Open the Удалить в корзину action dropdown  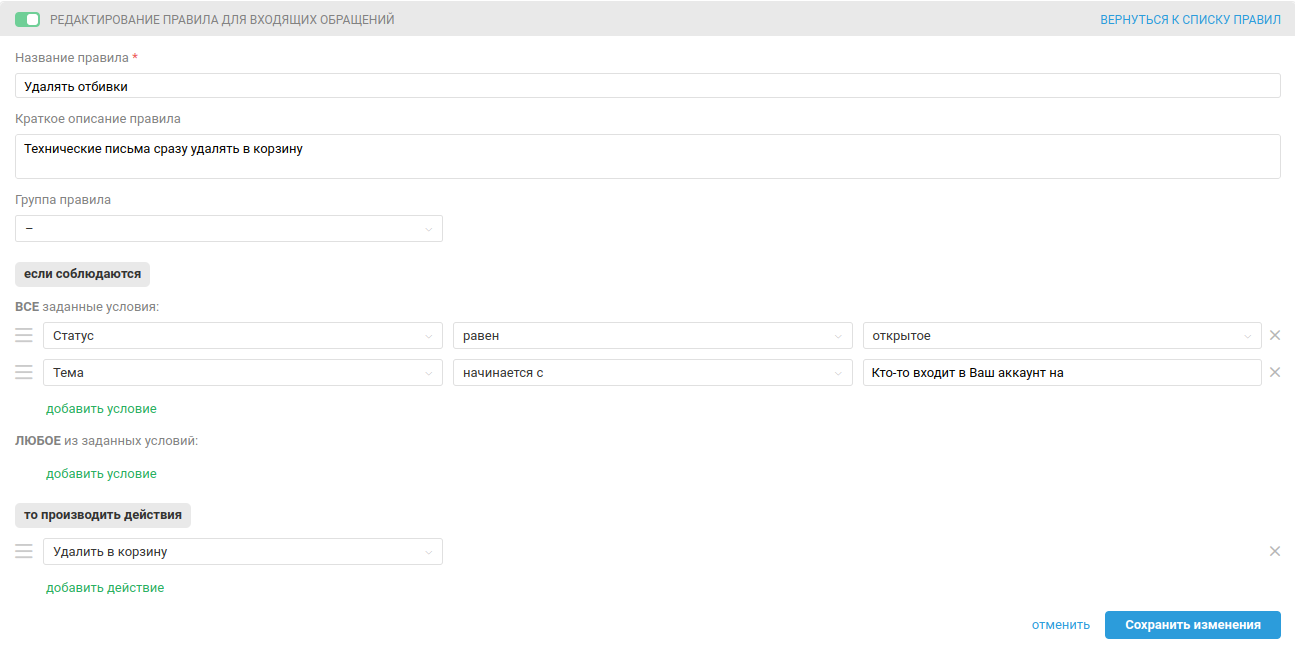point(243,552)
